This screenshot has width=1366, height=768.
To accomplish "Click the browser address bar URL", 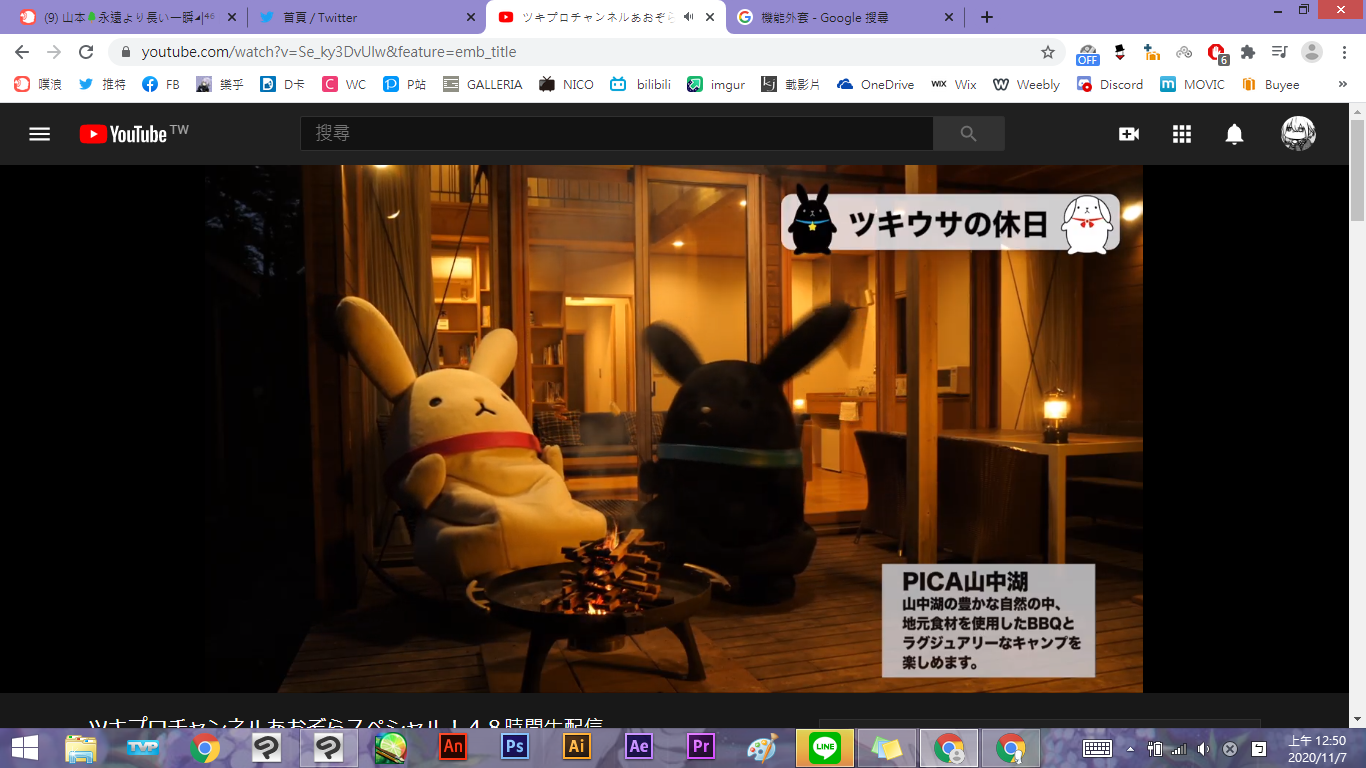I will click(x=329, y=52).
